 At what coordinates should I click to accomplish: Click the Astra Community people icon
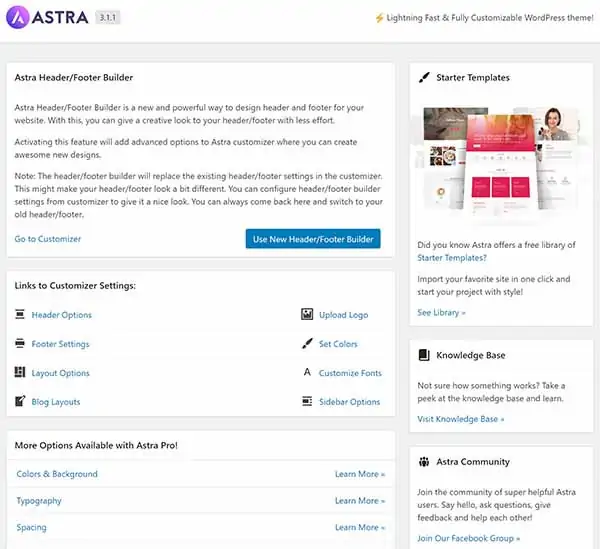pos(424,461)
